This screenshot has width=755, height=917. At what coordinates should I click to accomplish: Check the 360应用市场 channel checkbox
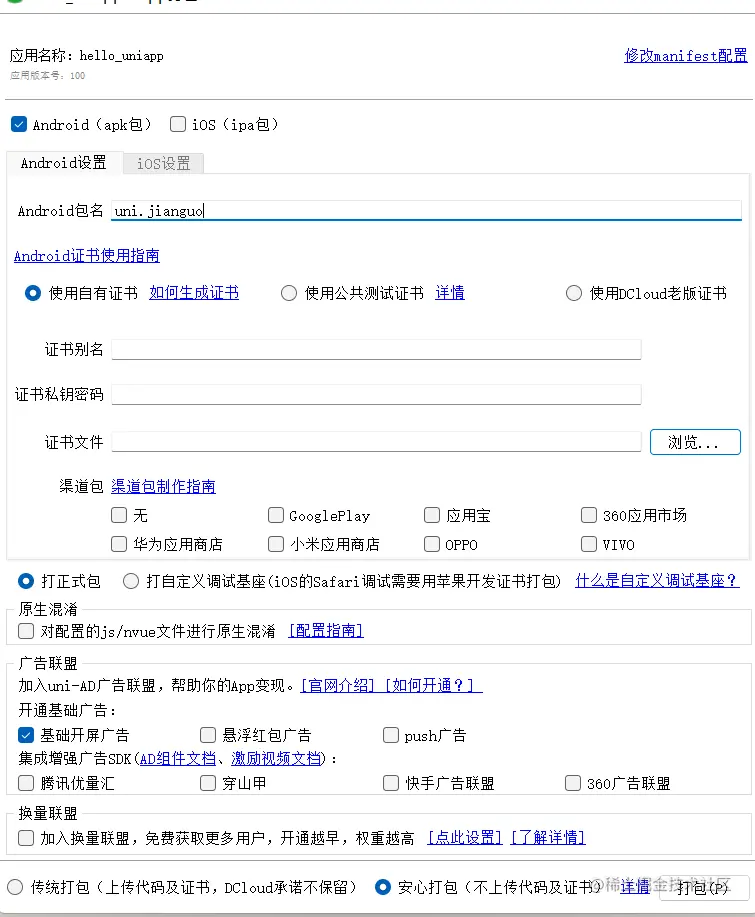[588, 515]
